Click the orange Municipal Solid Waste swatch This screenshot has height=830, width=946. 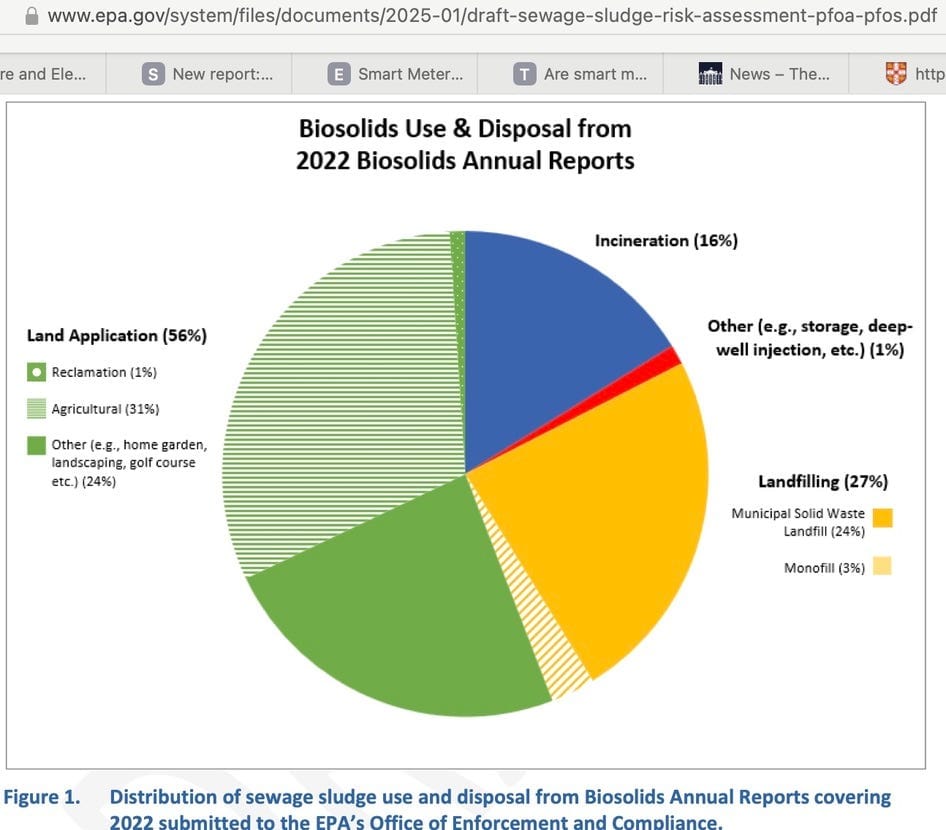tap(883, 518)
